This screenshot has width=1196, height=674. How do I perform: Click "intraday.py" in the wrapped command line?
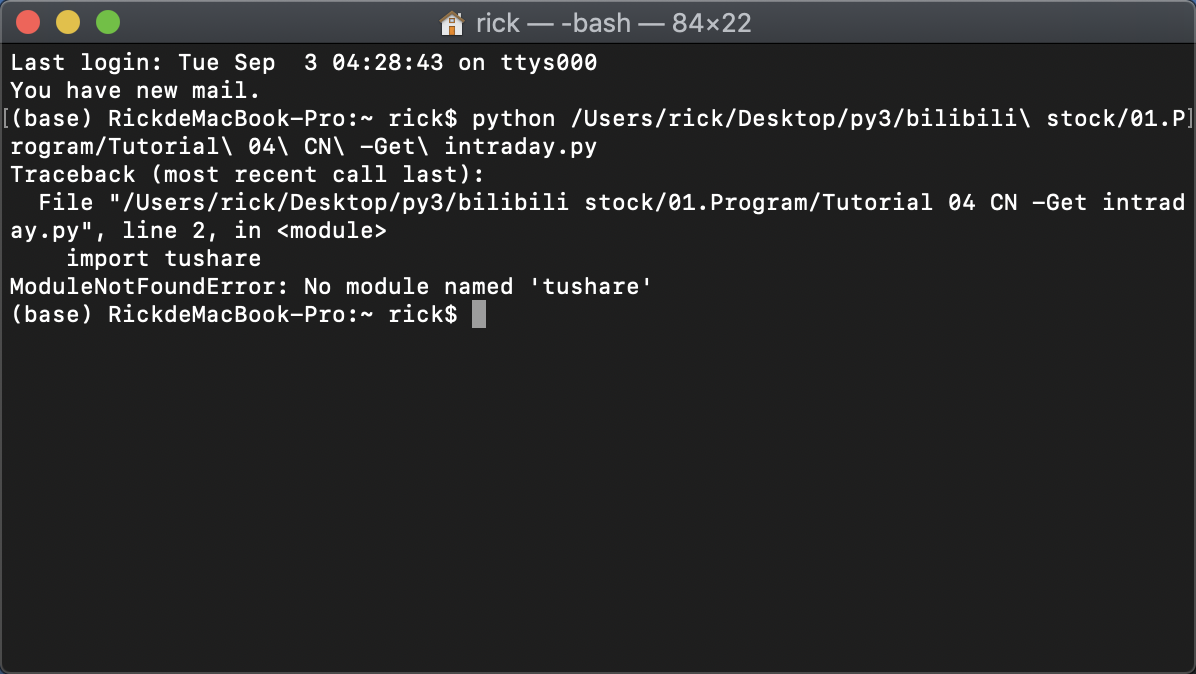point(520,146)
